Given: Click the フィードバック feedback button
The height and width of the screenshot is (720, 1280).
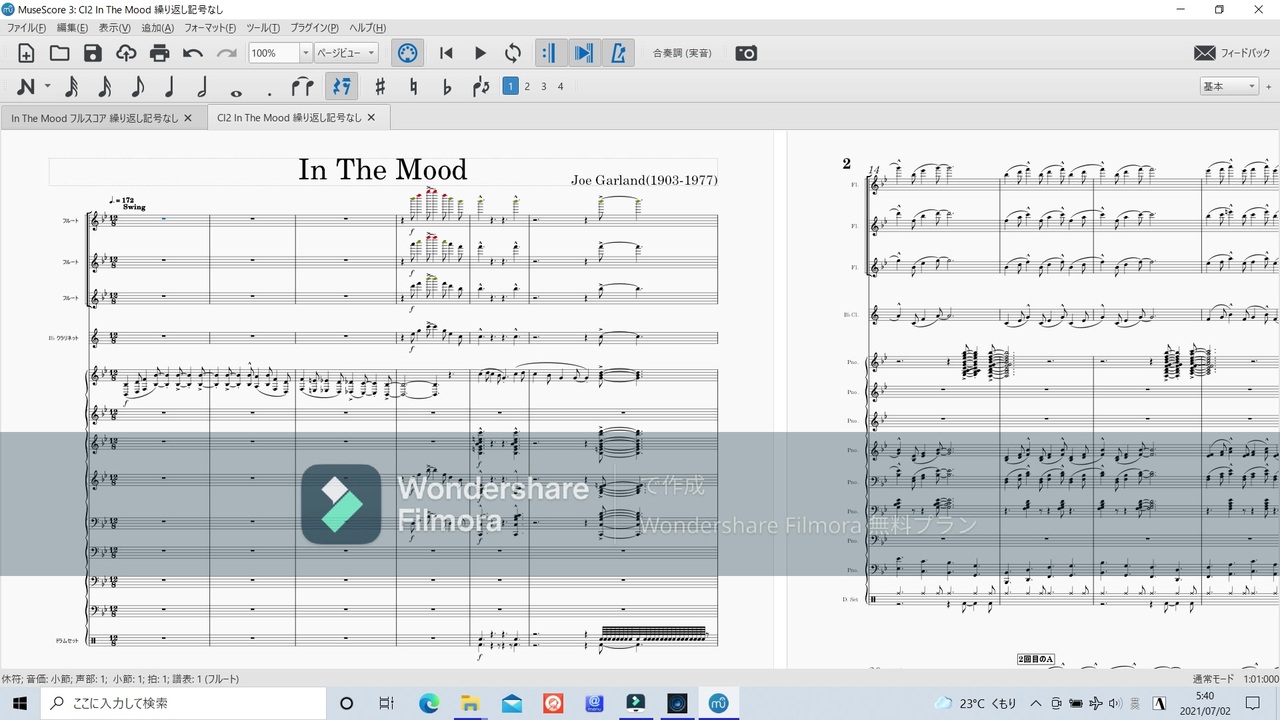Looking at the screenshot, I should pos(1232,53).
